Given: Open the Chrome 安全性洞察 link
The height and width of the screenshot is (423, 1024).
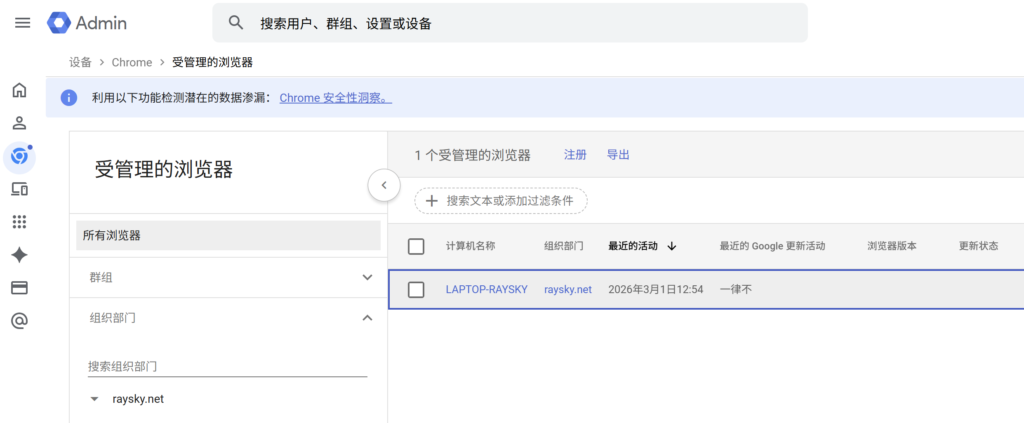Looking at the screenshot, I should 335,98.
